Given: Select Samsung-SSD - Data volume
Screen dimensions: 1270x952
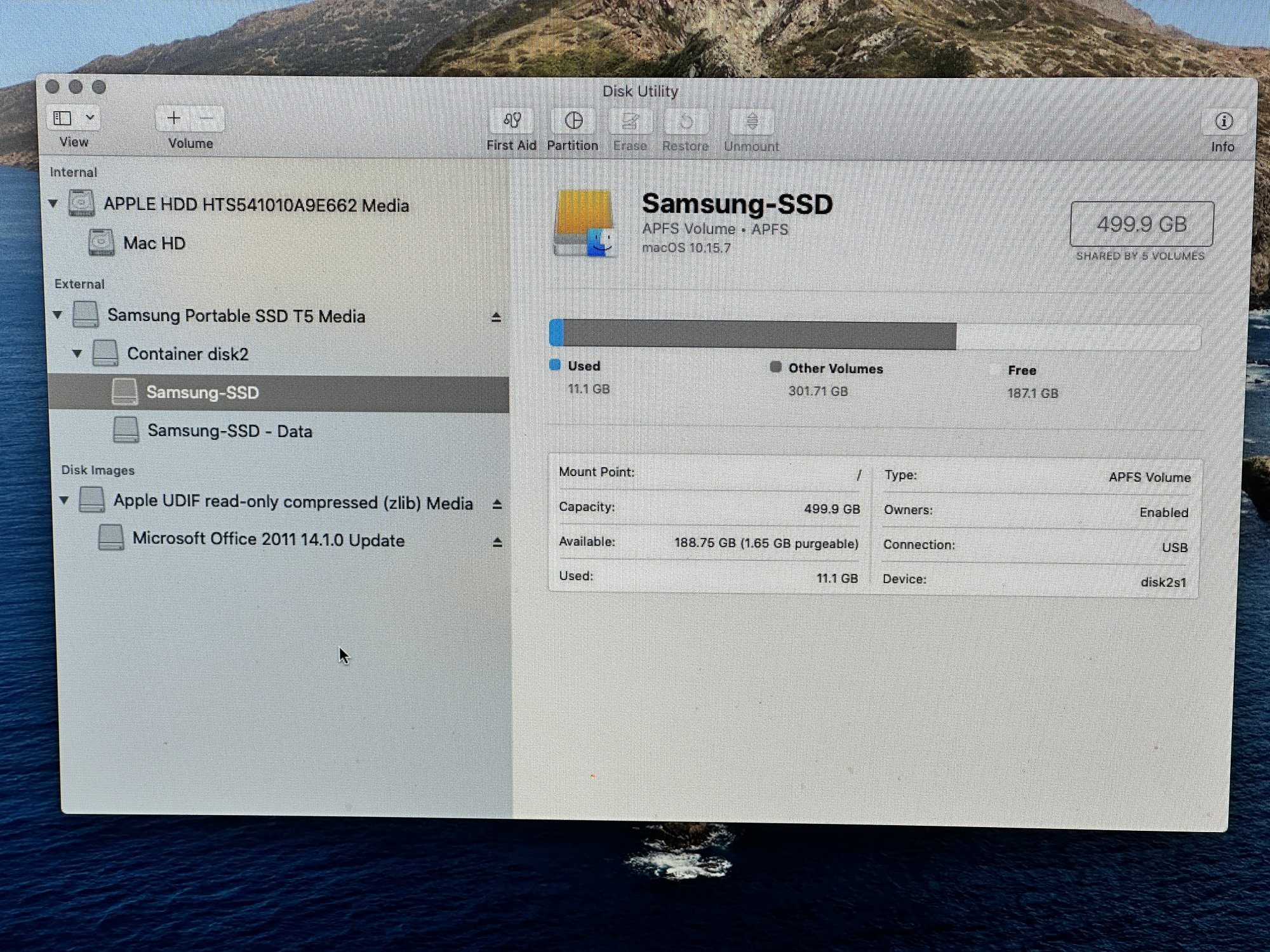Looking at the screenshot, I should (229, 431).
